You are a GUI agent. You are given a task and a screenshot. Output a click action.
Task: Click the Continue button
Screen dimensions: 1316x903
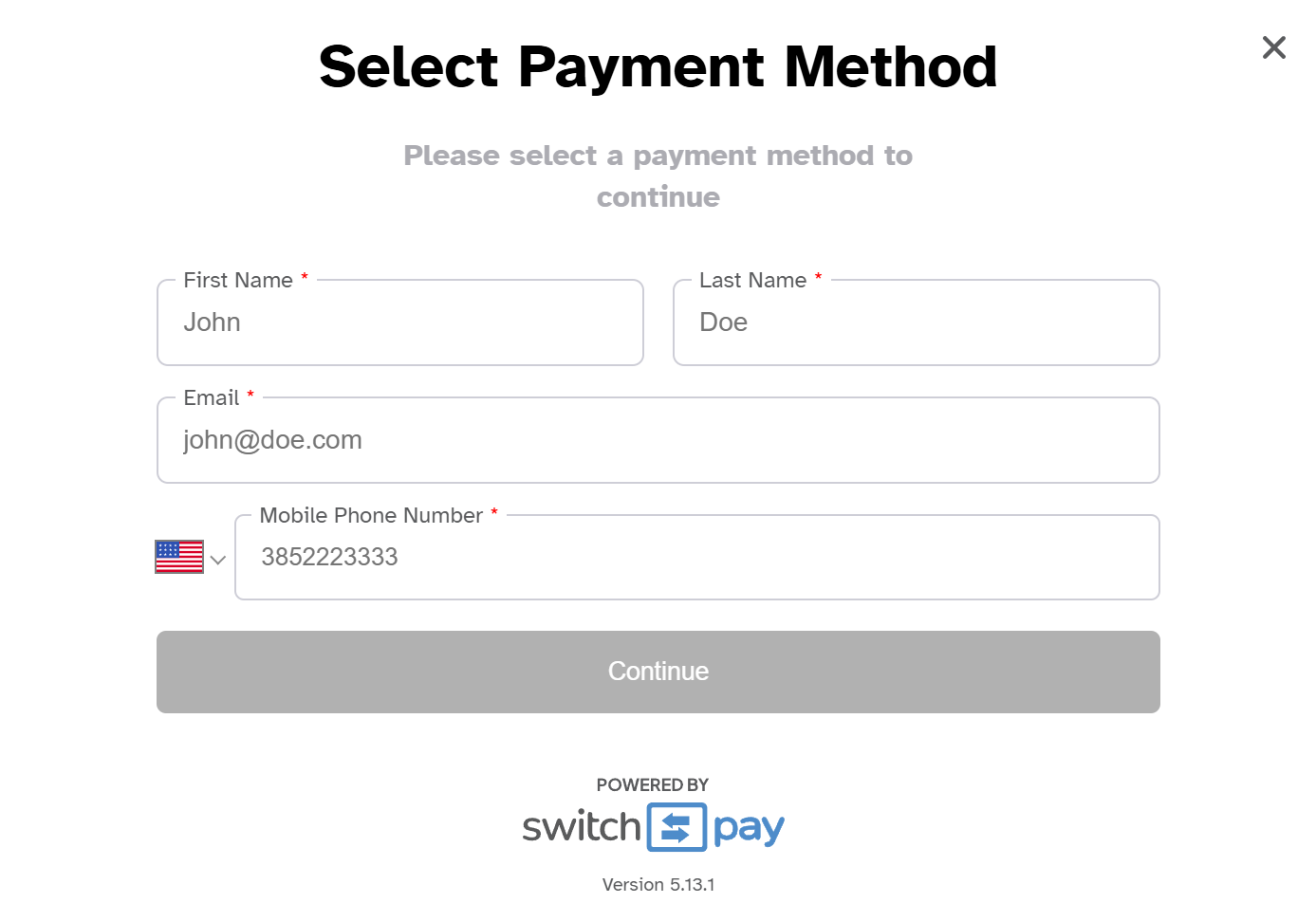tap(658, 672)
